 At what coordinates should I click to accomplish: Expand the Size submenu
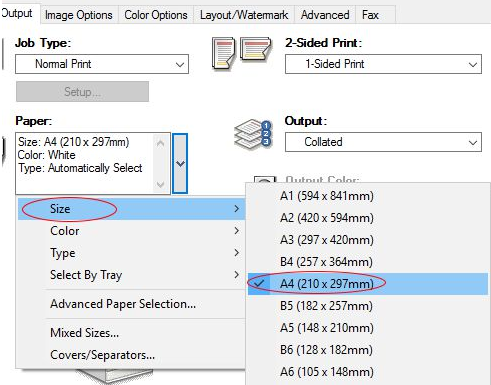(x=132, y=209)
